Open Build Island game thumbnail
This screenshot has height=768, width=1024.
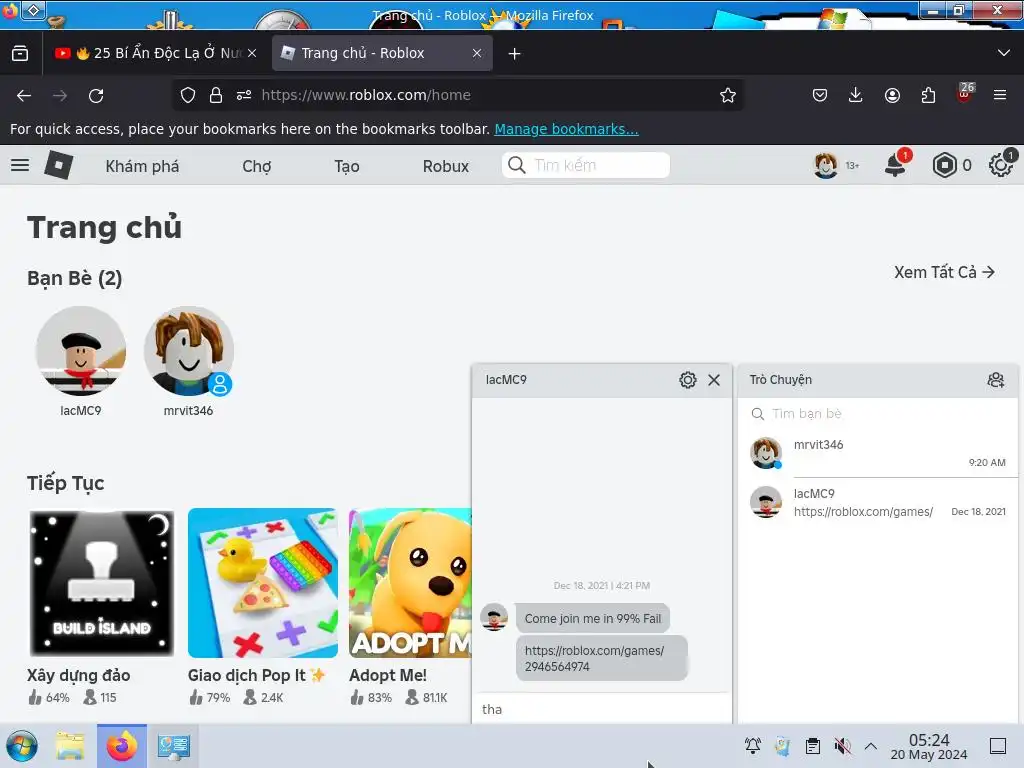click(x=102, y=583)
